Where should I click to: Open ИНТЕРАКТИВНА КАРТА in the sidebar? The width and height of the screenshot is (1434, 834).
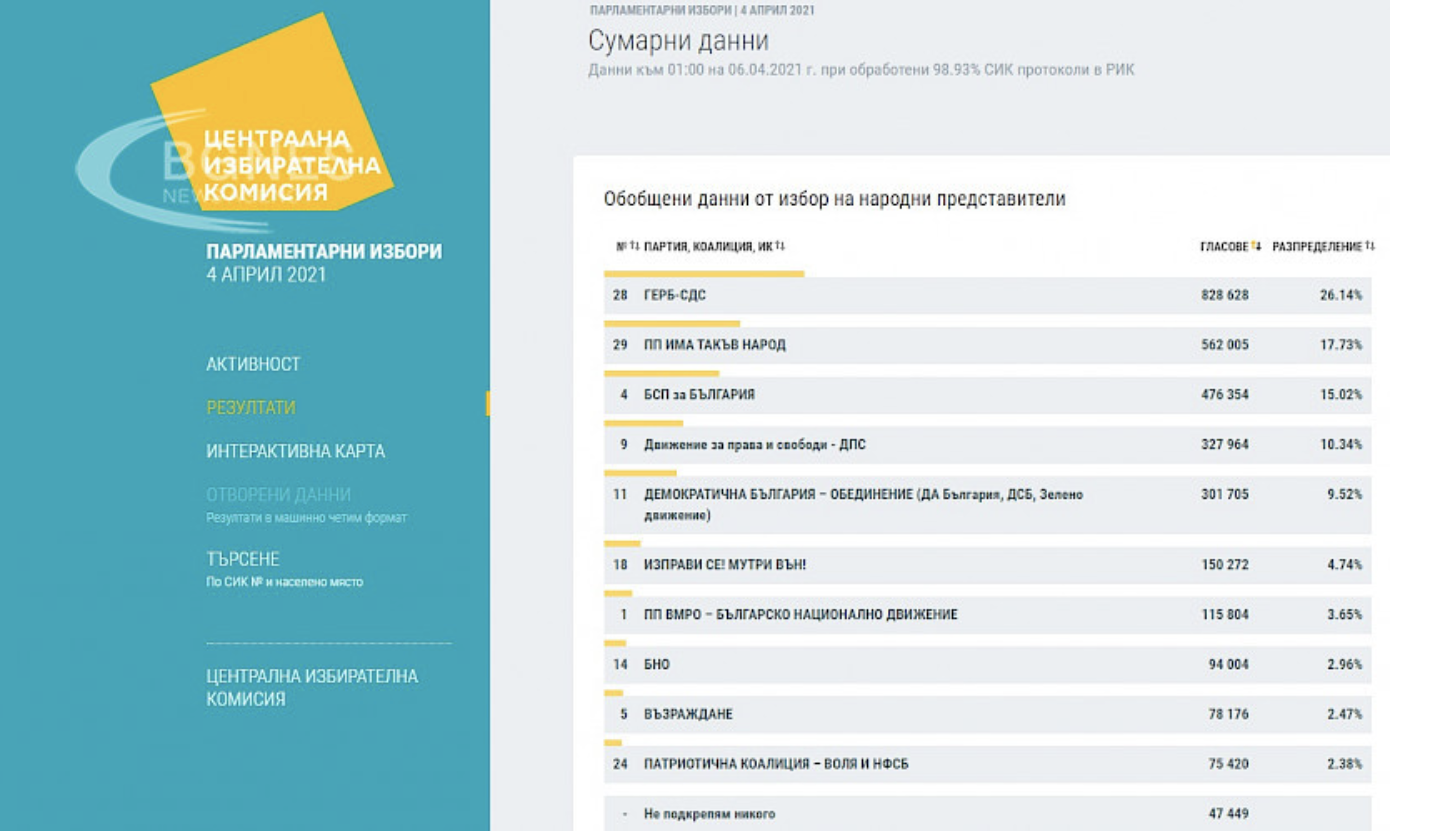tap(295, 451)
